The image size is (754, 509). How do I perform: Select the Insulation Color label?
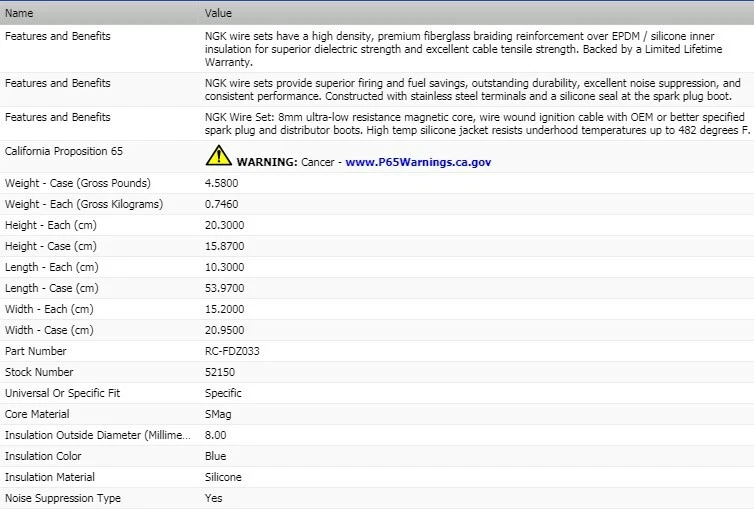pos(43,456)
